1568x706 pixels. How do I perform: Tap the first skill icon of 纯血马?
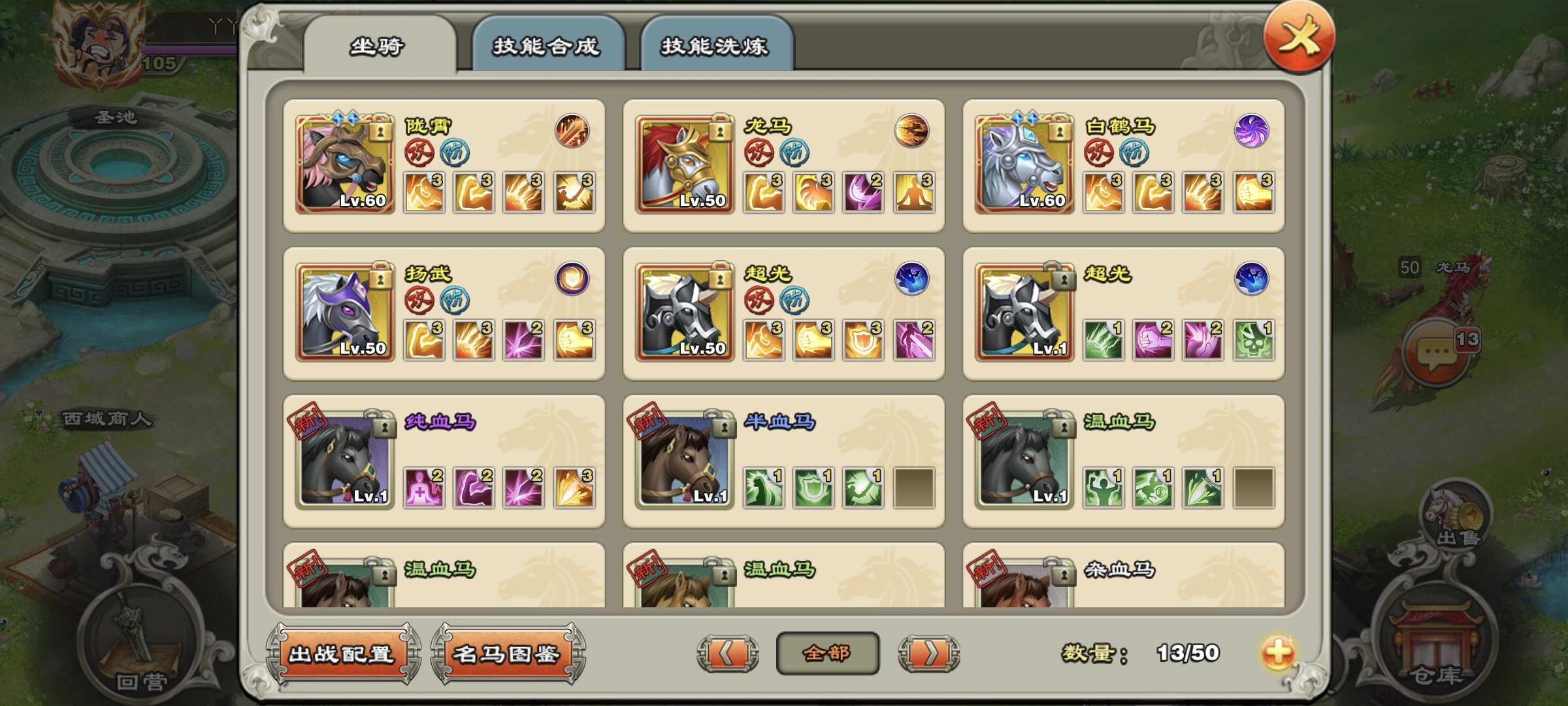pos(424,488)
